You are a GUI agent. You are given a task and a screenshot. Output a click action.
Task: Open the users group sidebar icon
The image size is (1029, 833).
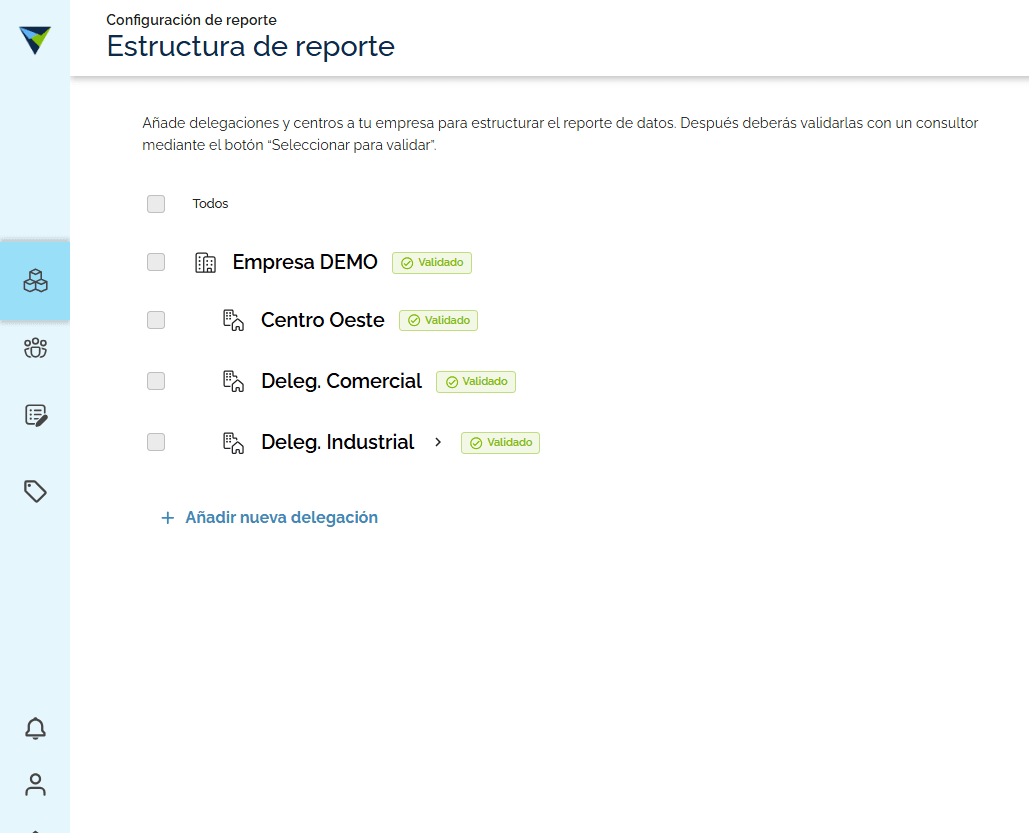click(x=35, y=348)
